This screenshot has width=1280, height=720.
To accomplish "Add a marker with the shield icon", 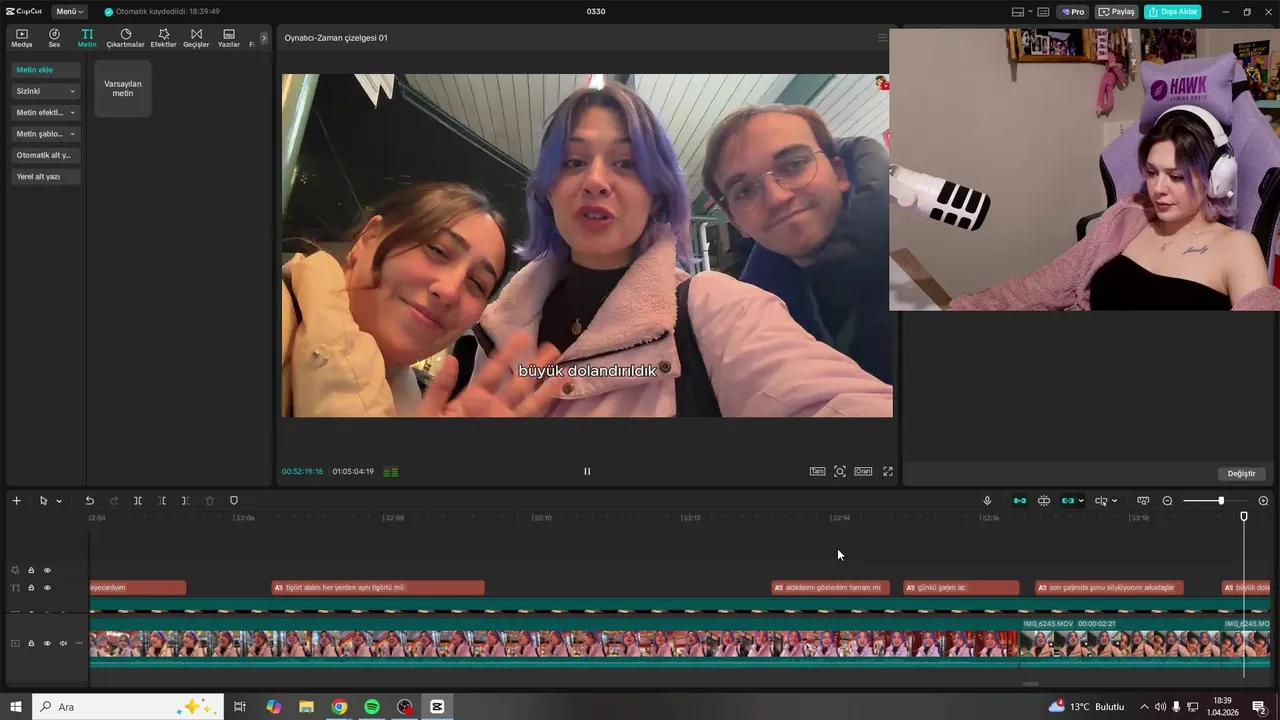I will 234,500.
